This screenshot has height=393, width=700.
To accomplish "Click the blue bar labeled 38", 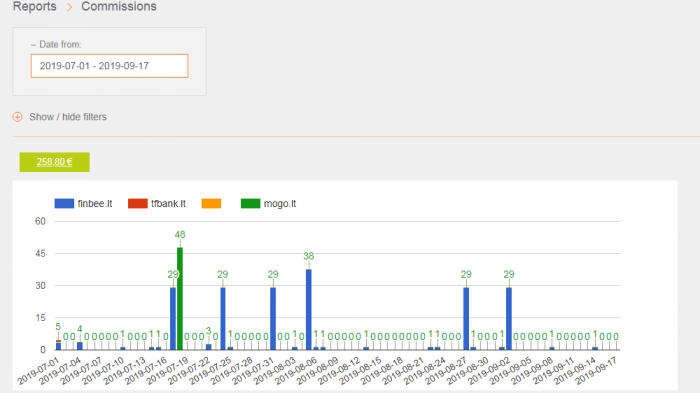I will click(x=308, y=309).
